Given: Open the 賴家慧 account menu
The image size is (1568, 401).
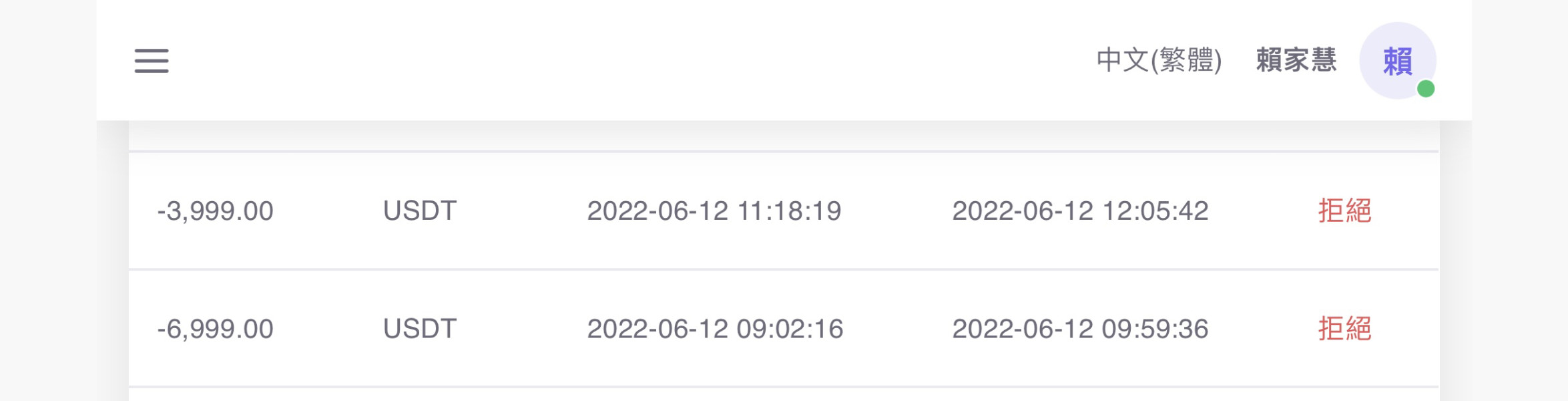Looking at the screenshot, I should click(x=1296, y=60).
